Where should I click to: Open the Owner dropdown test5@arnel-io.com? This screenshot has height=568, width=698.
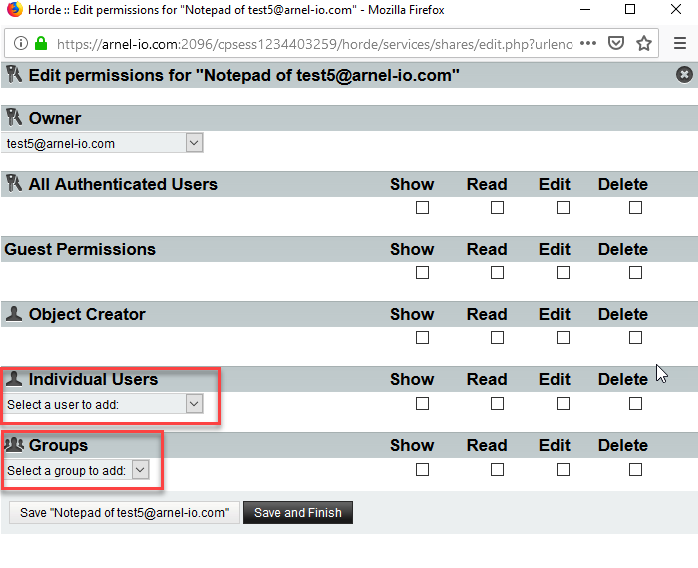click(x=102, y=143)
